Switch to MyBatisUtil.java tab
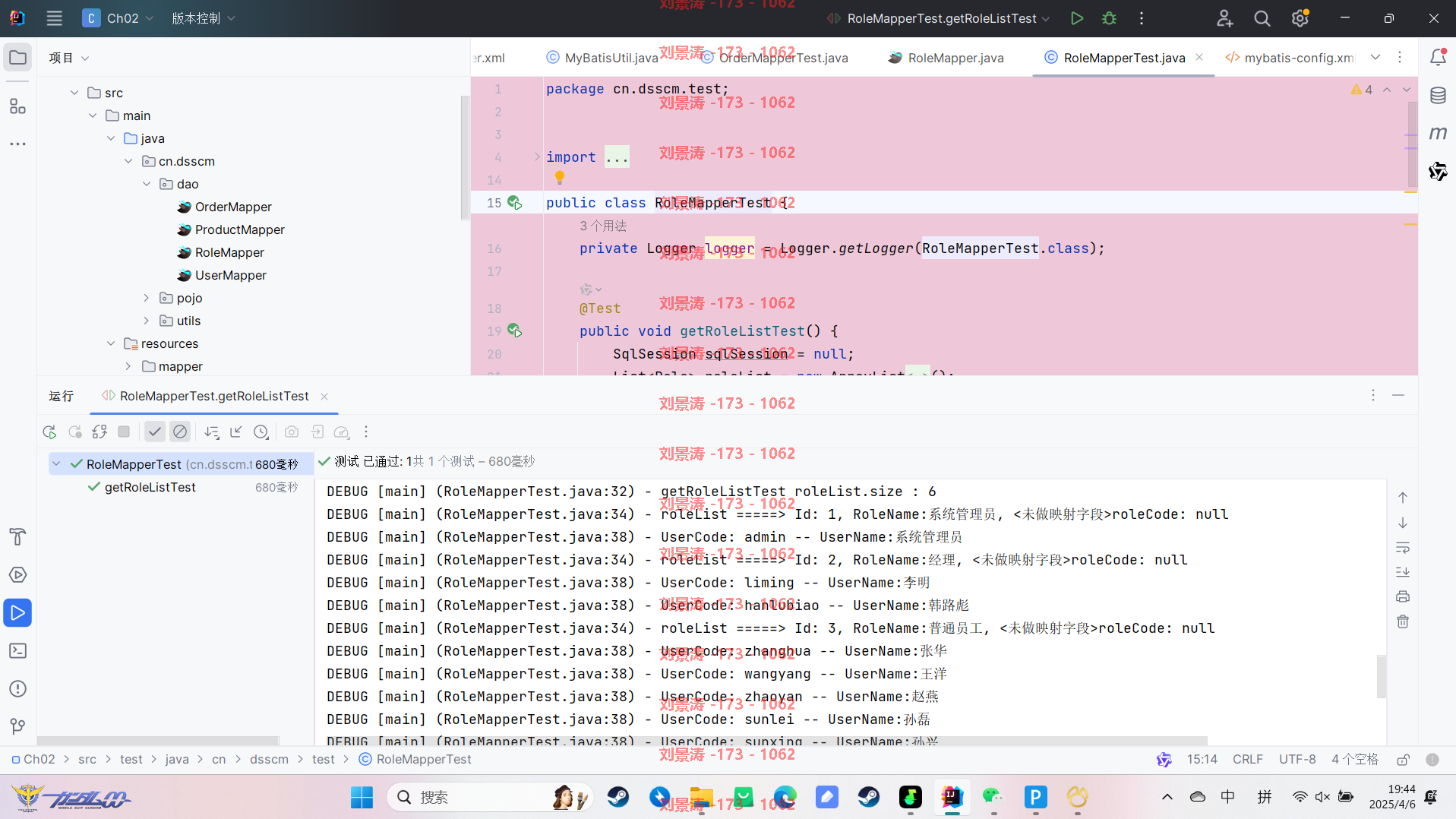 click(602, 58)
